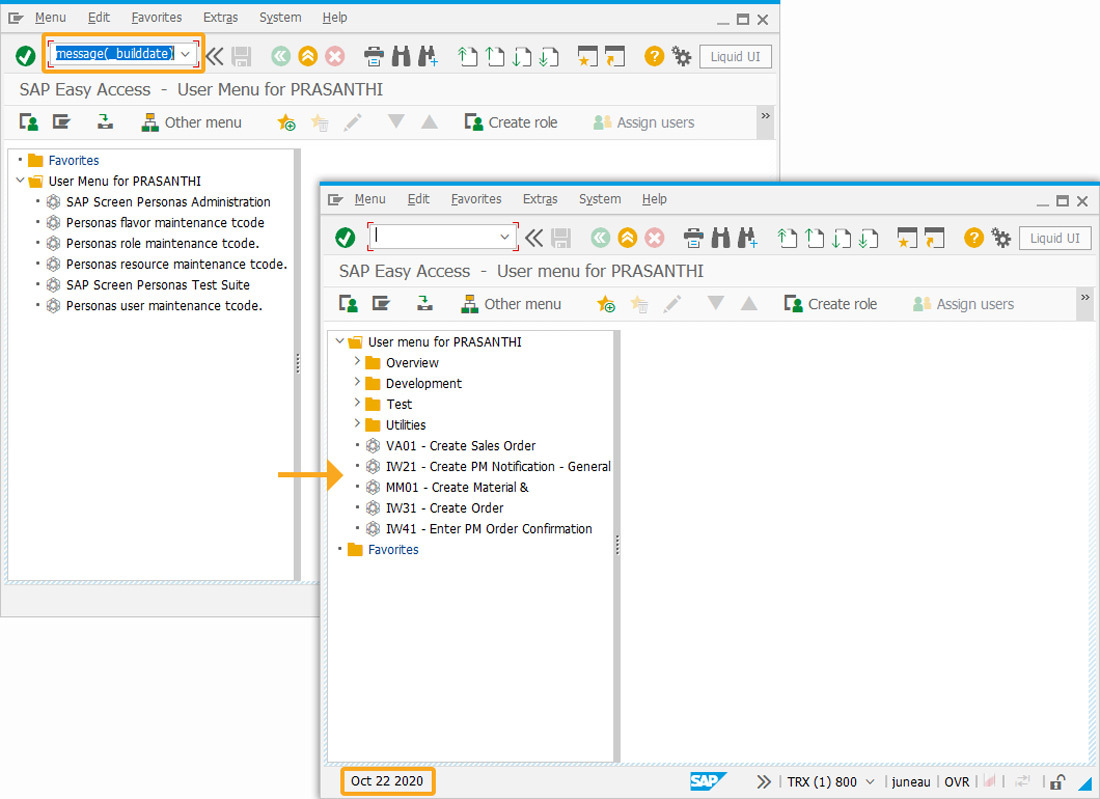Expand the Development folder
The image size is (1100, 799).
point(357,382)
